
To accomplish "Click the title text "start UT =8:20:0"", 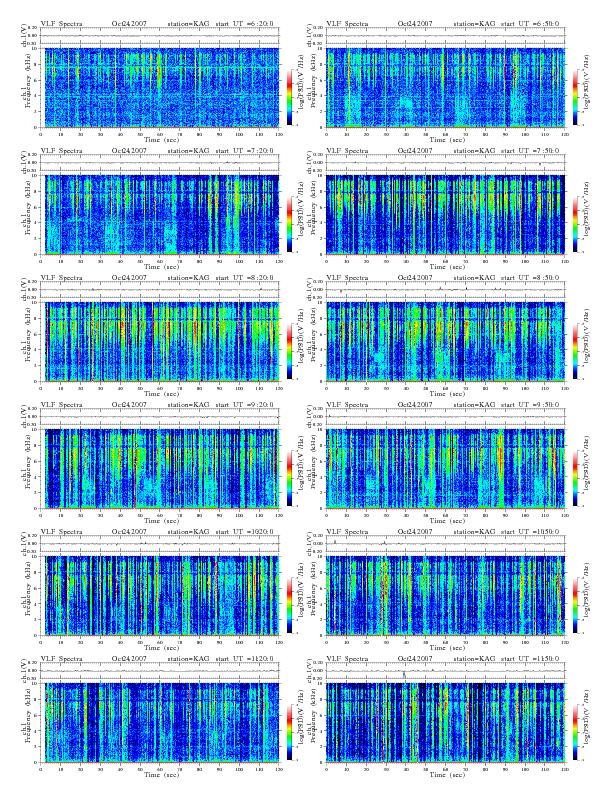I will click(244, 278).
